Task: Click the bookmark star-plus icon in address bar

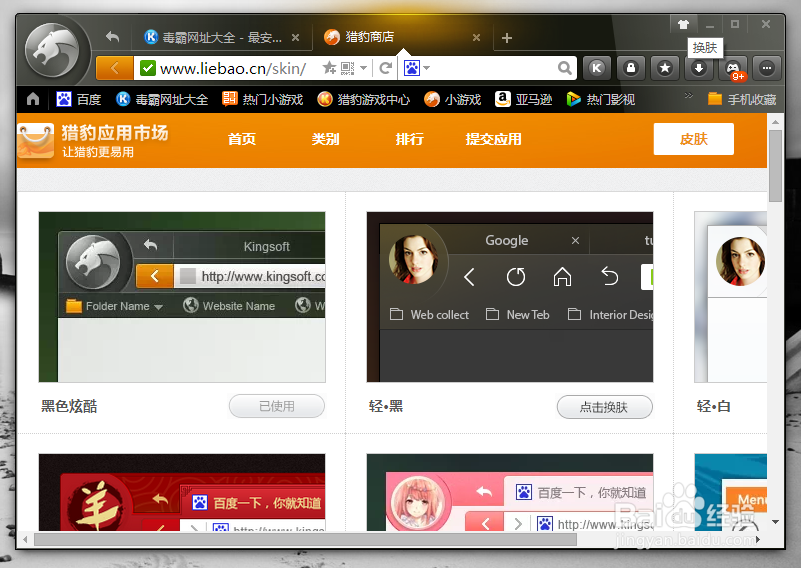Action: (329, 67)
